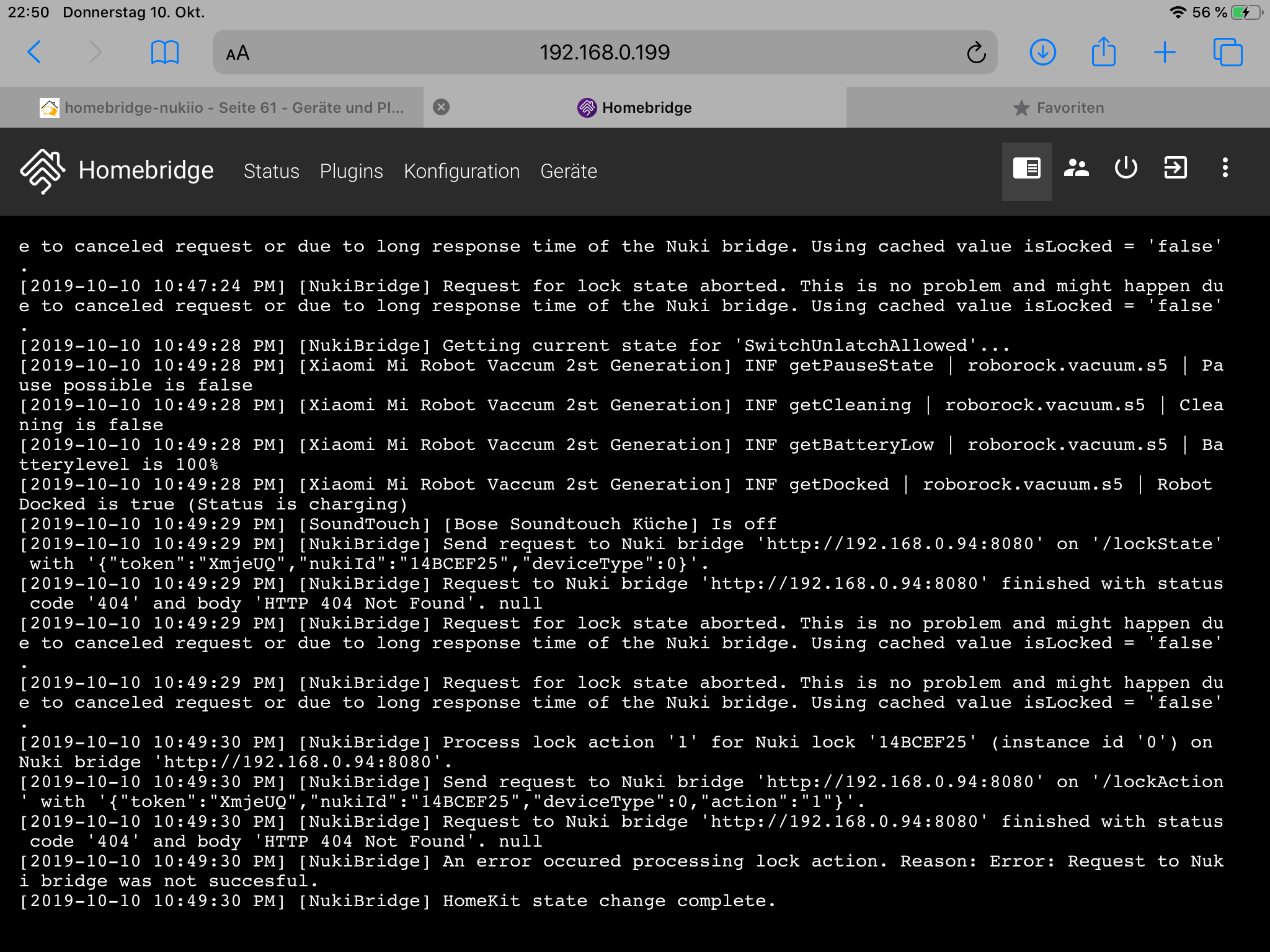This screenshot has height=952, width=1270.
Task: Click the logout exit icon
Action: pyautogui.click(x=1175, y=169)
